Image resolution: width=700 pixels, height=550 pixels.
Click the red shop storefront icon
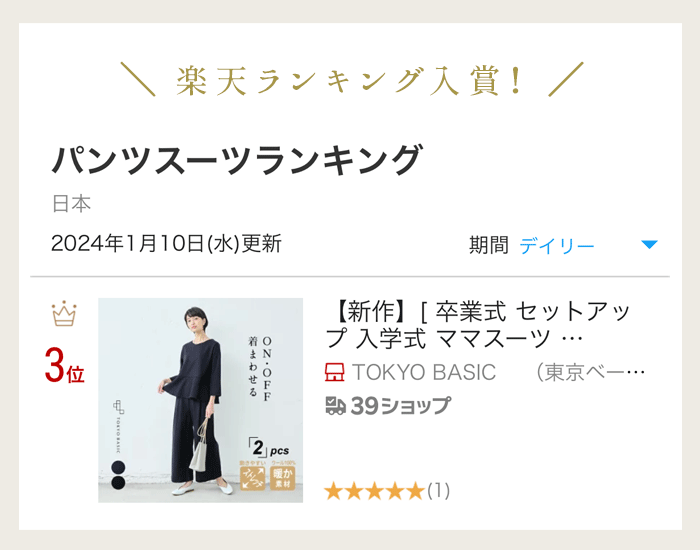coord(334,372)
